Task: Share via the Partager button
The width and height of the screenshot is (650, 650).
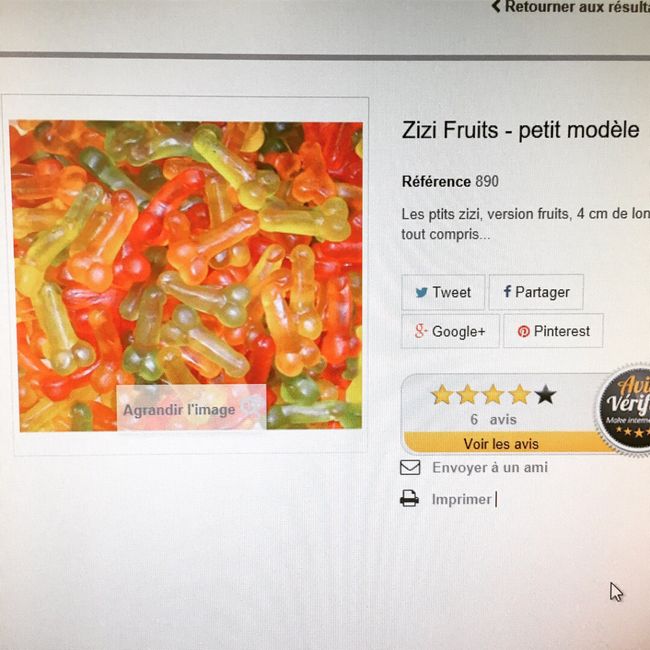Action: coord(536,292)
